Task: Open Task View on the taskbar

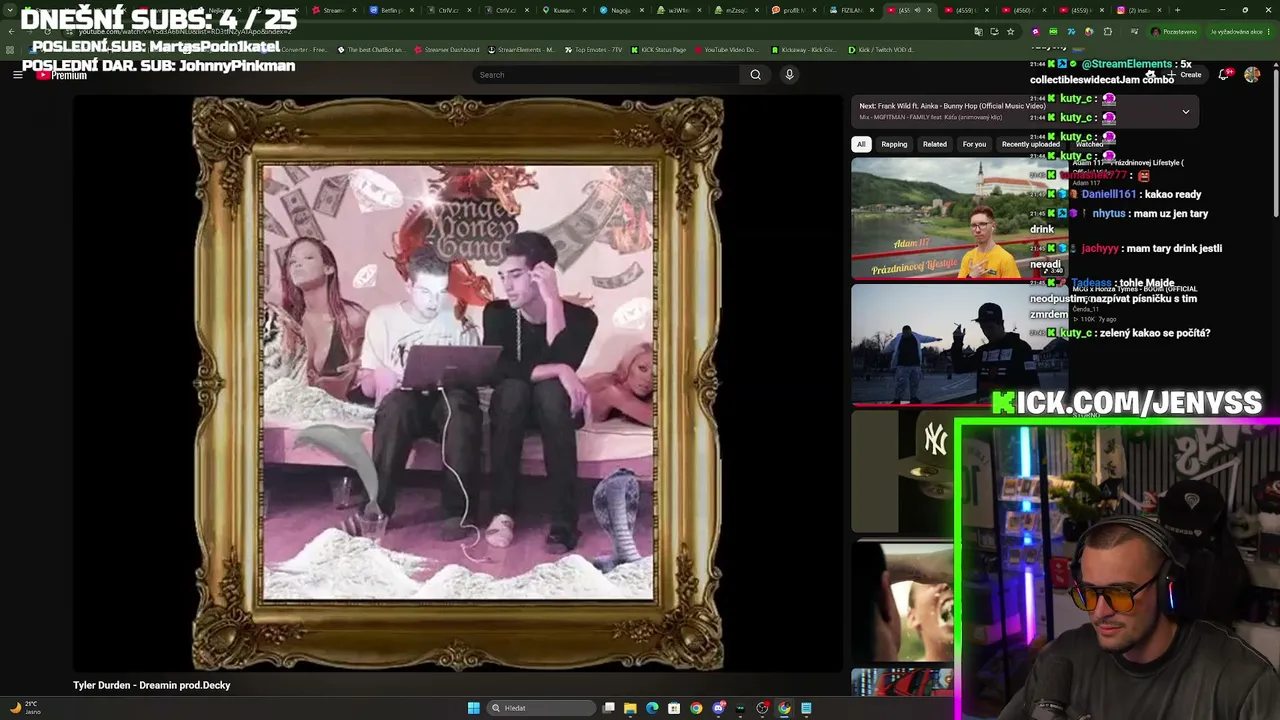Action: pyautogui.click(x=609, y=708)
